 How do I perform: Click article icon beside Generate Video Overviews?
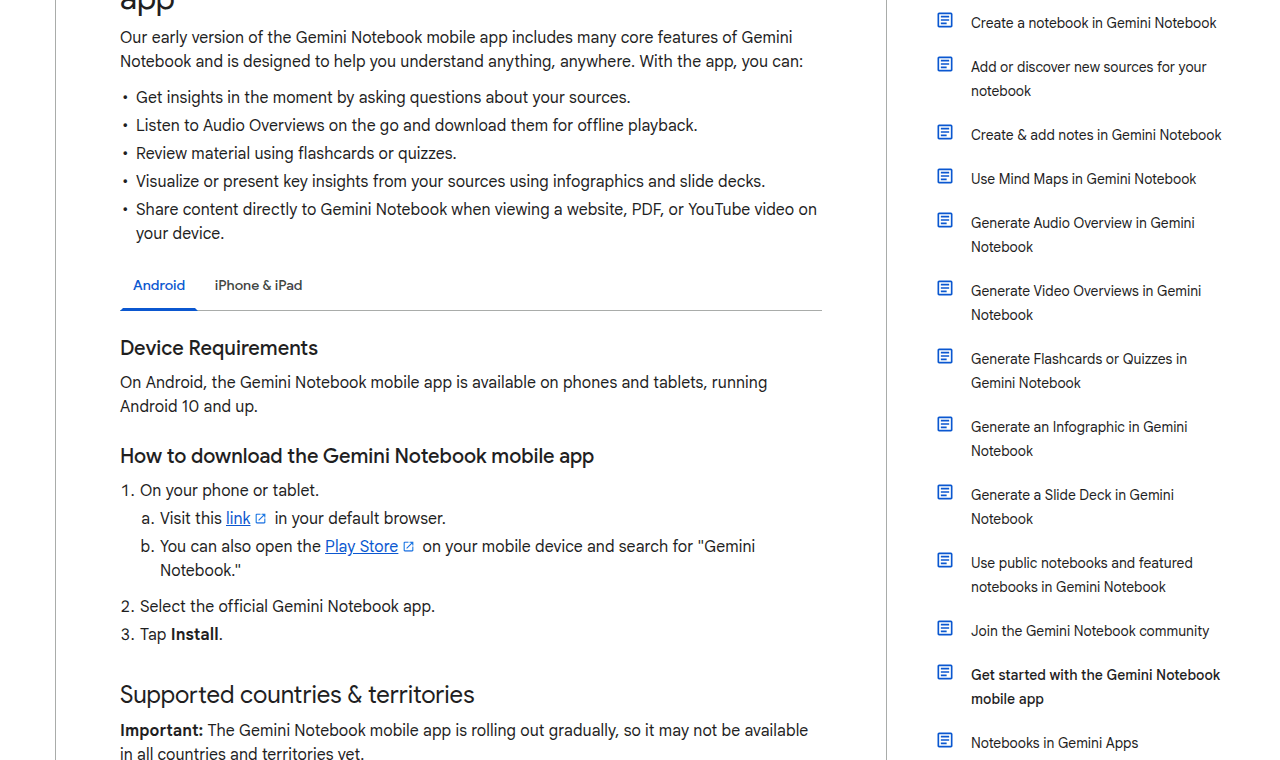[945, 288]
